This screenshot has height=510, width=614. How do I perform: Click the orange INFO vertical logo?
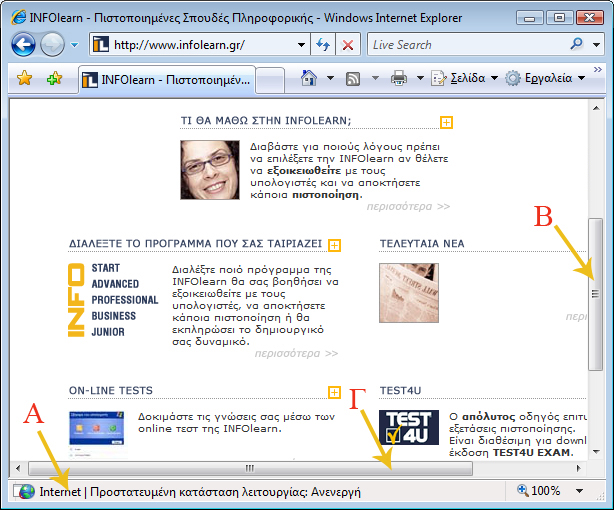[76, 300]
